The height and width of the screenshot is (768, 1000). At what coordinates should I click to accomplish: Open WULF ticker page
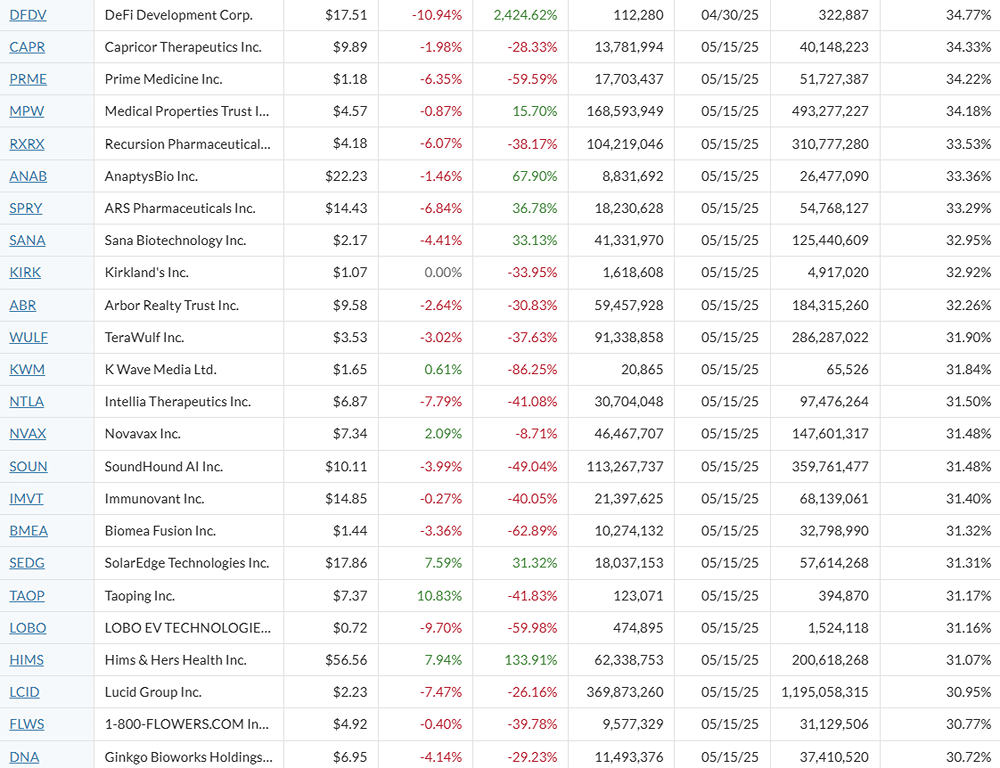pos(28,337)
